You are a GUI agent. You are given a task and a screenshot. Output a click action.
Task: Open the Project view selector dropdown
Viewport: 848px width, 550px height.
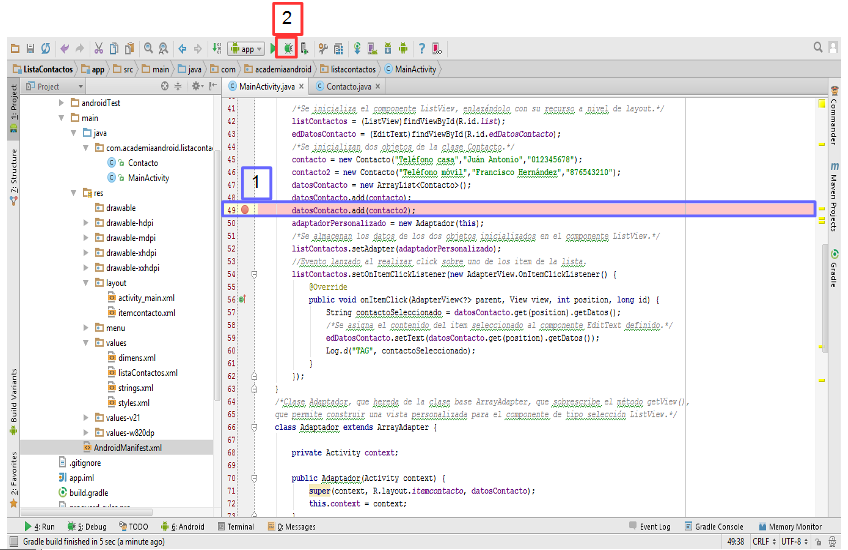click(55, 87)
